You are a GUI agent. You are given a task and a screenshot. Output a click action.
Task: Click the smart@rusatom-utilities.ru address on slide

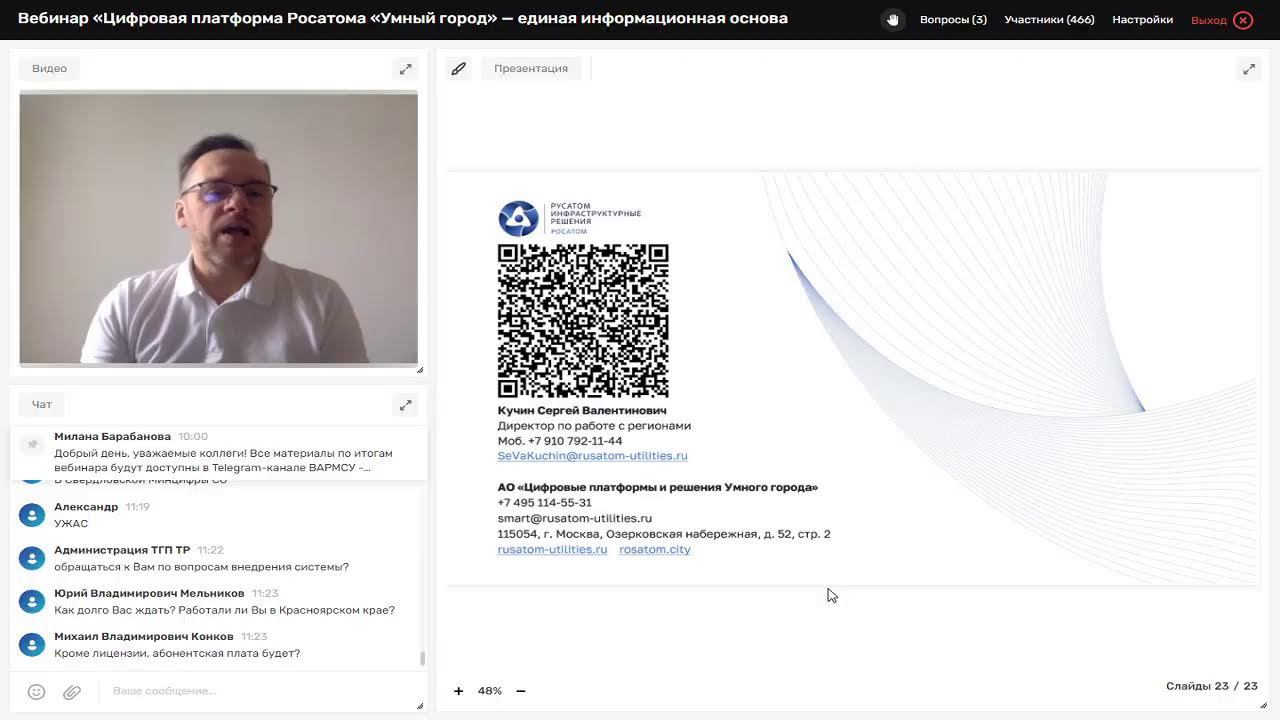(575, 518)
